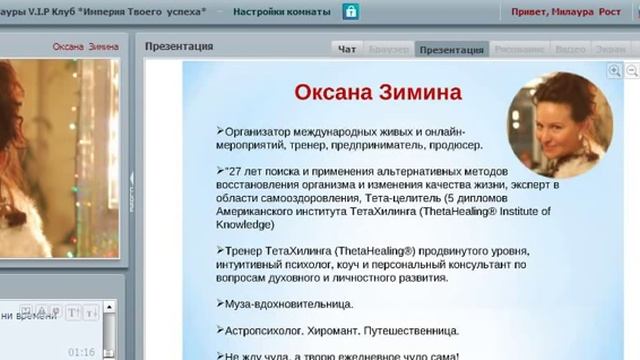The height and width of the screenshot is (360, 640).
Task: Open the Чат tab
Action: [347, 49]
